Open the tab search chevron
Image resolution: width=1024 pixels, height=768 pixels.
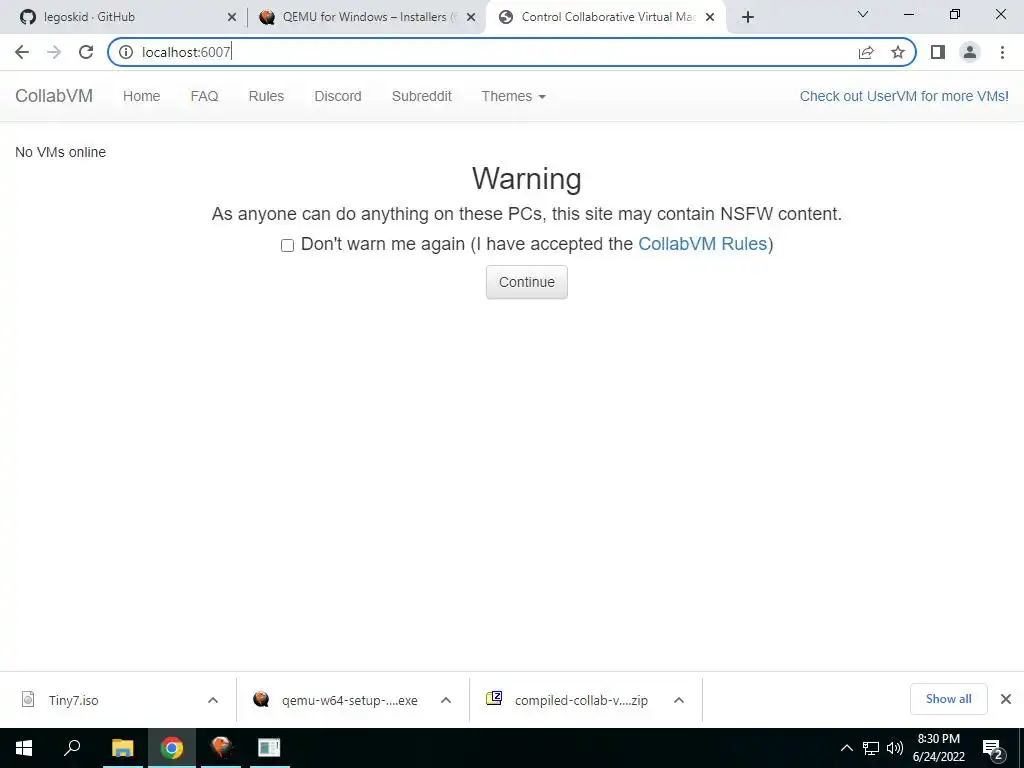coord(863,14)
